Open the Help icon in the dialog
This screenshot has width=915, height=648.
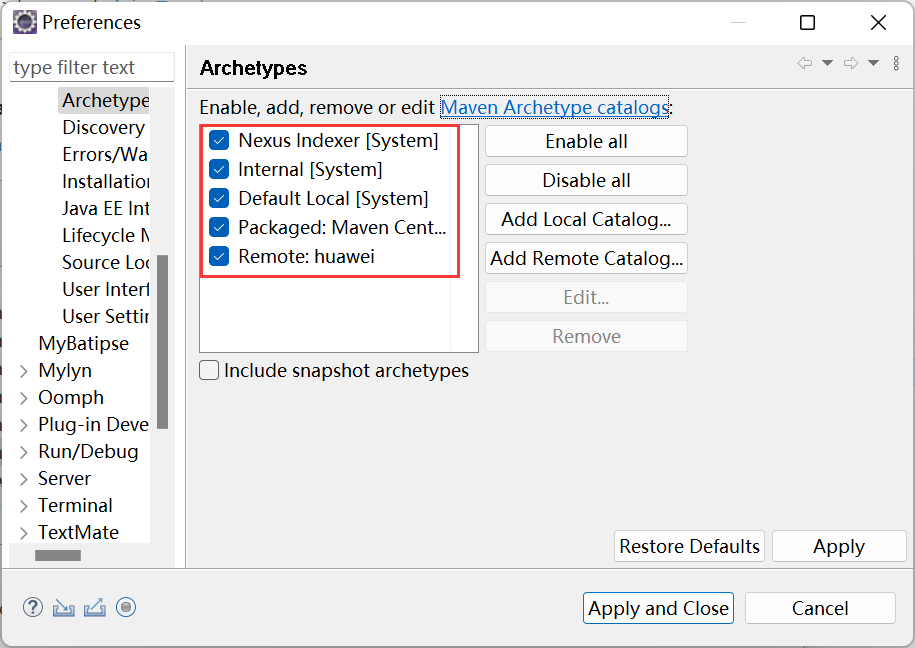33,607
